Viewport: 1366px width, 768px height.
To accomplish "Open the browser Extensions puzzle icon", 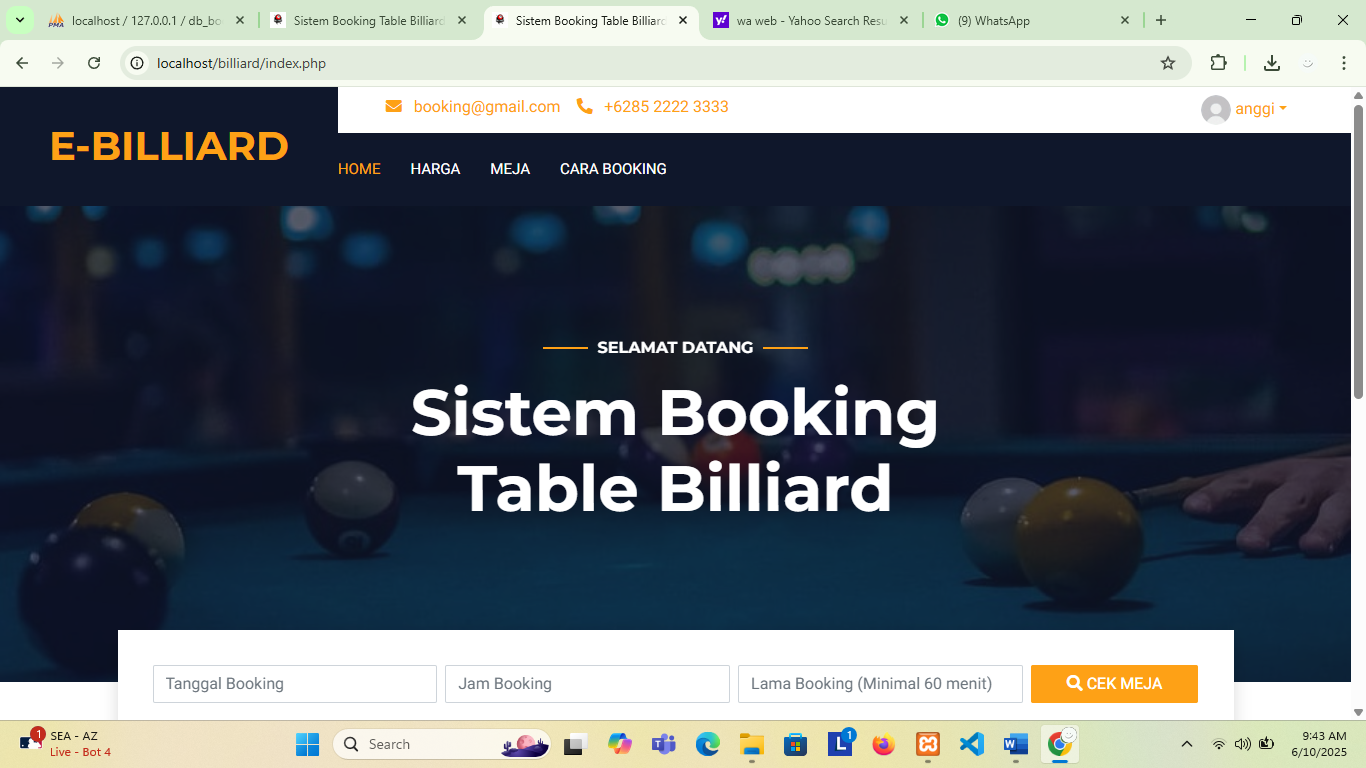I will tap(1218, 63).
